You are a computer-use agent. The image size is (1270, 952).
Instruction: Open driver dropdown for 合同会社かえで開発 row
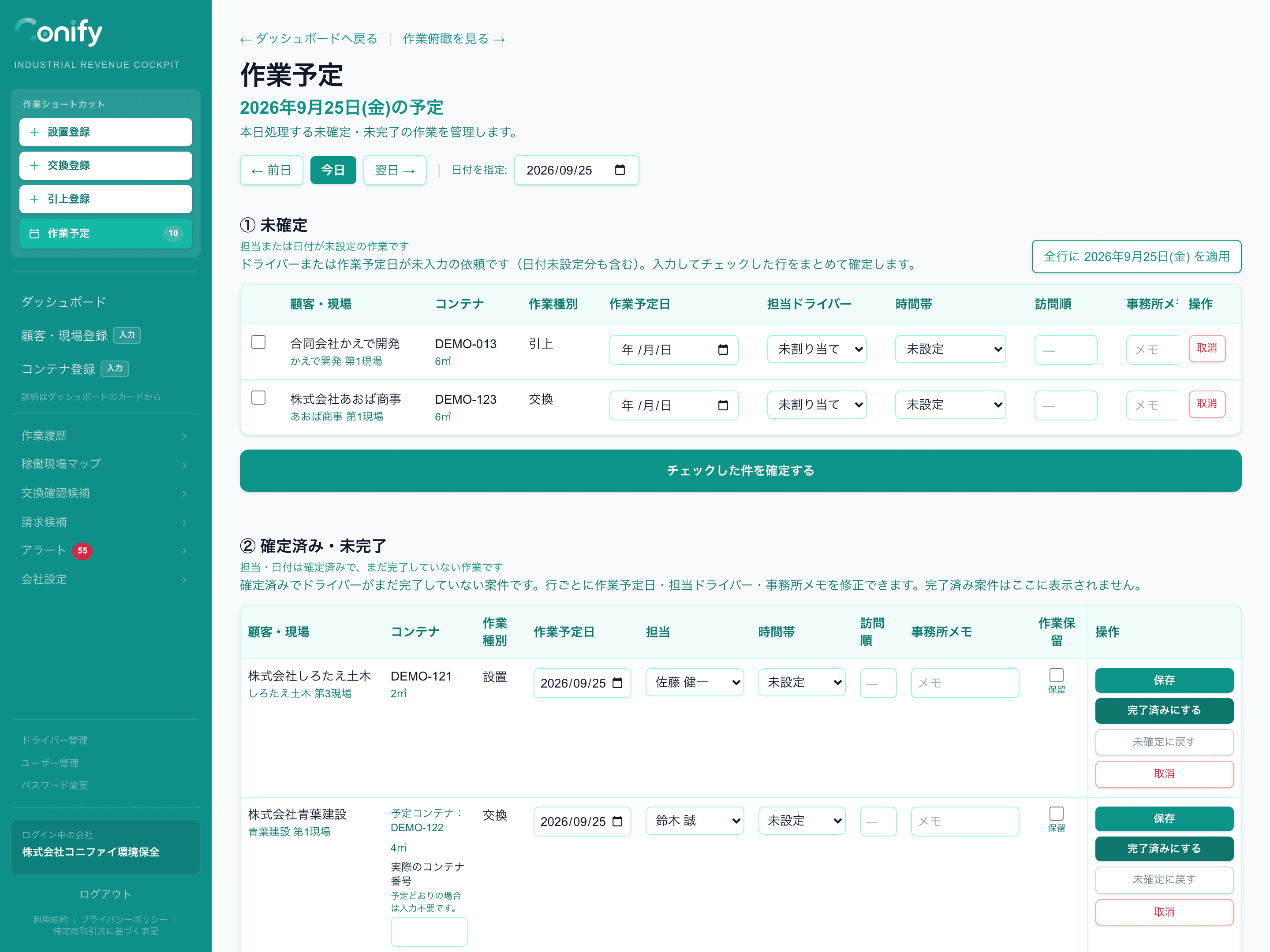(x=816, y=349)
